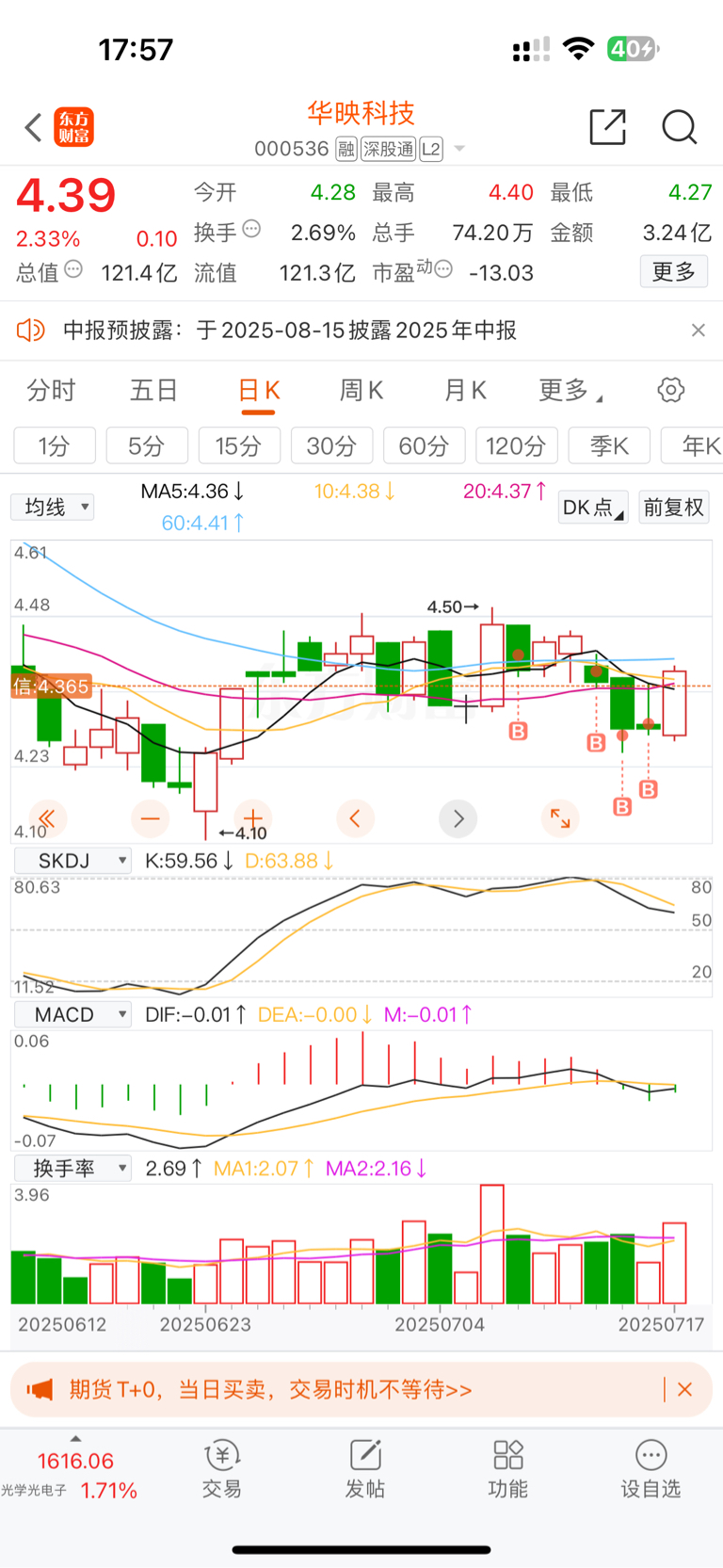
Task: Zoom out chart with minus icon
Action: (x=151, y=818)
